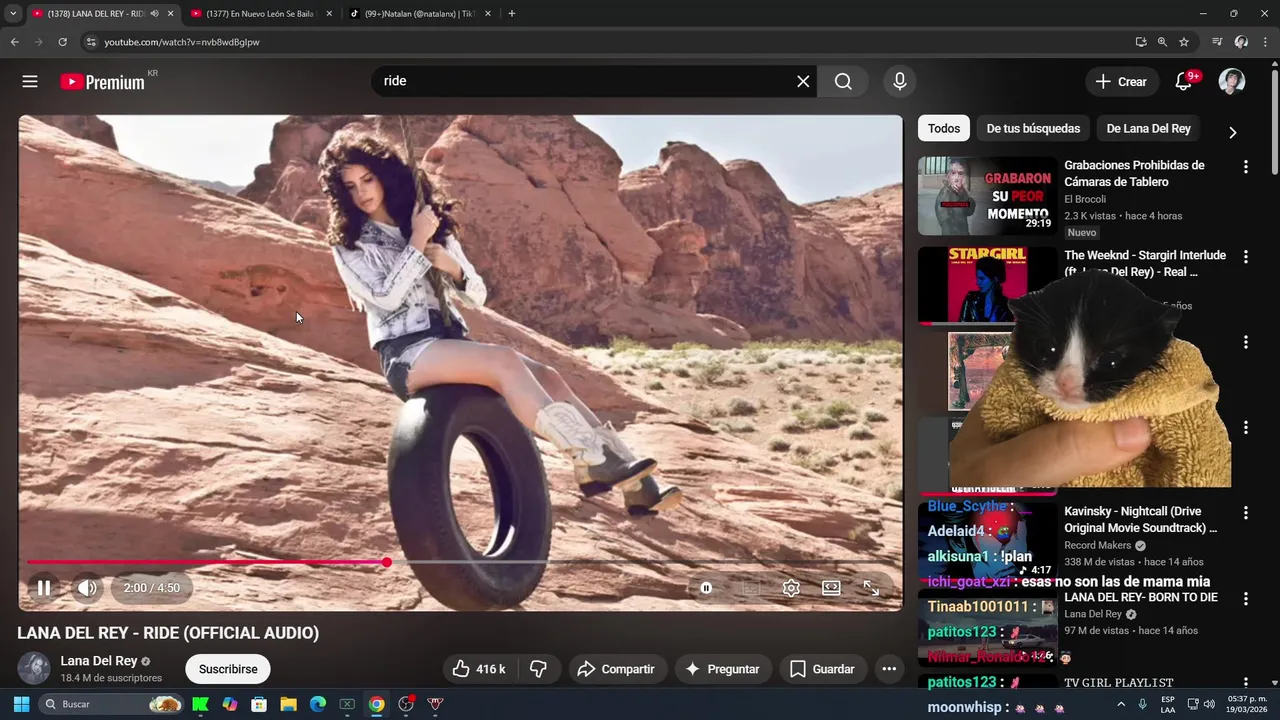Click the Guardar button

click(822, 669)
